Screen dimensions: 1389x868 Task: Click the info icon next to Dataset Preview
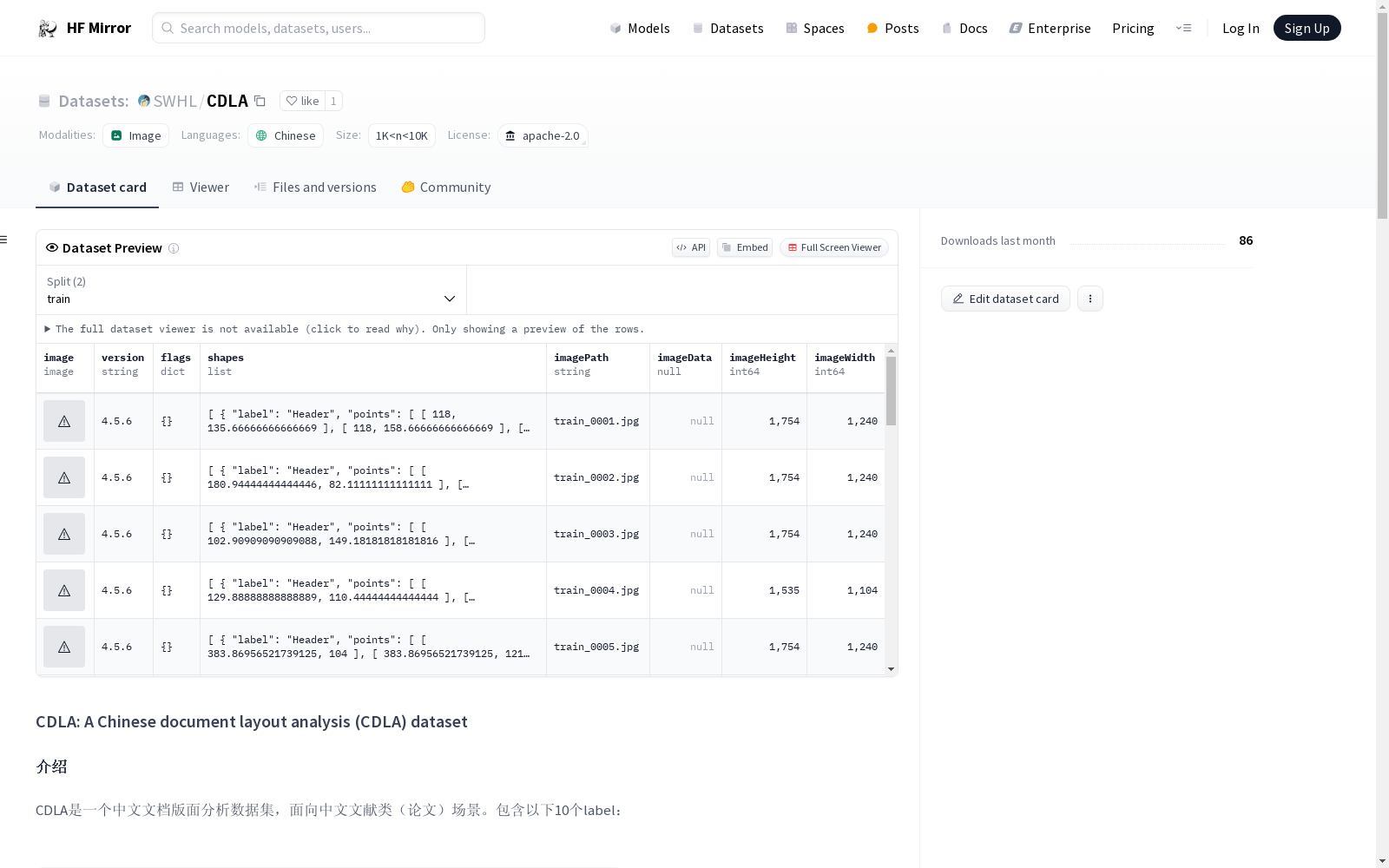pos(174,248)
